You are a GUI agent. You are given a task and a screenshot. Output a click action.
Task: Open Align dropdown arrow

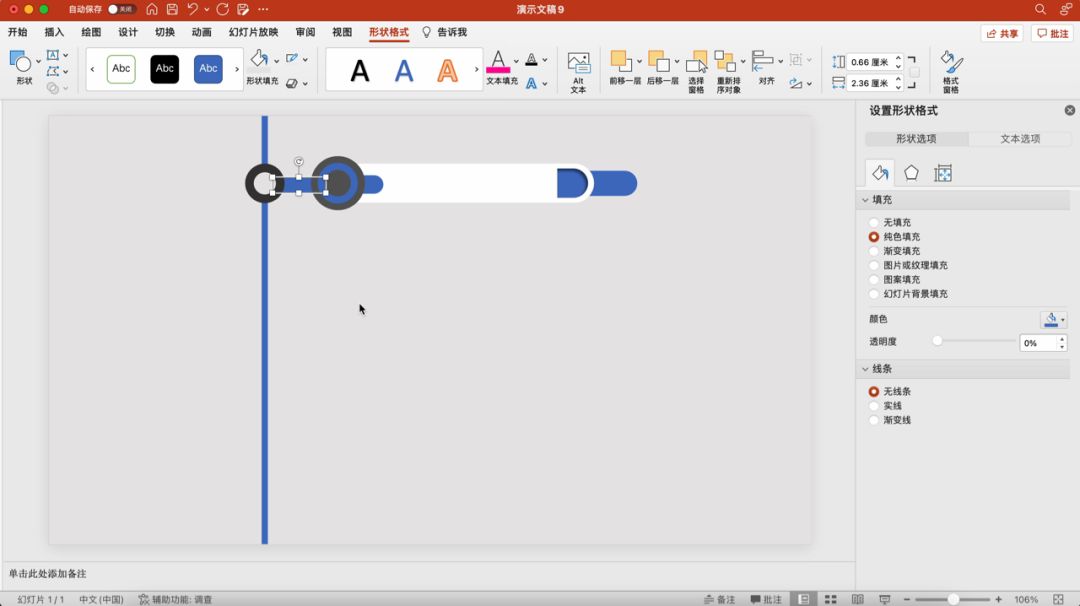coord(780,61)
